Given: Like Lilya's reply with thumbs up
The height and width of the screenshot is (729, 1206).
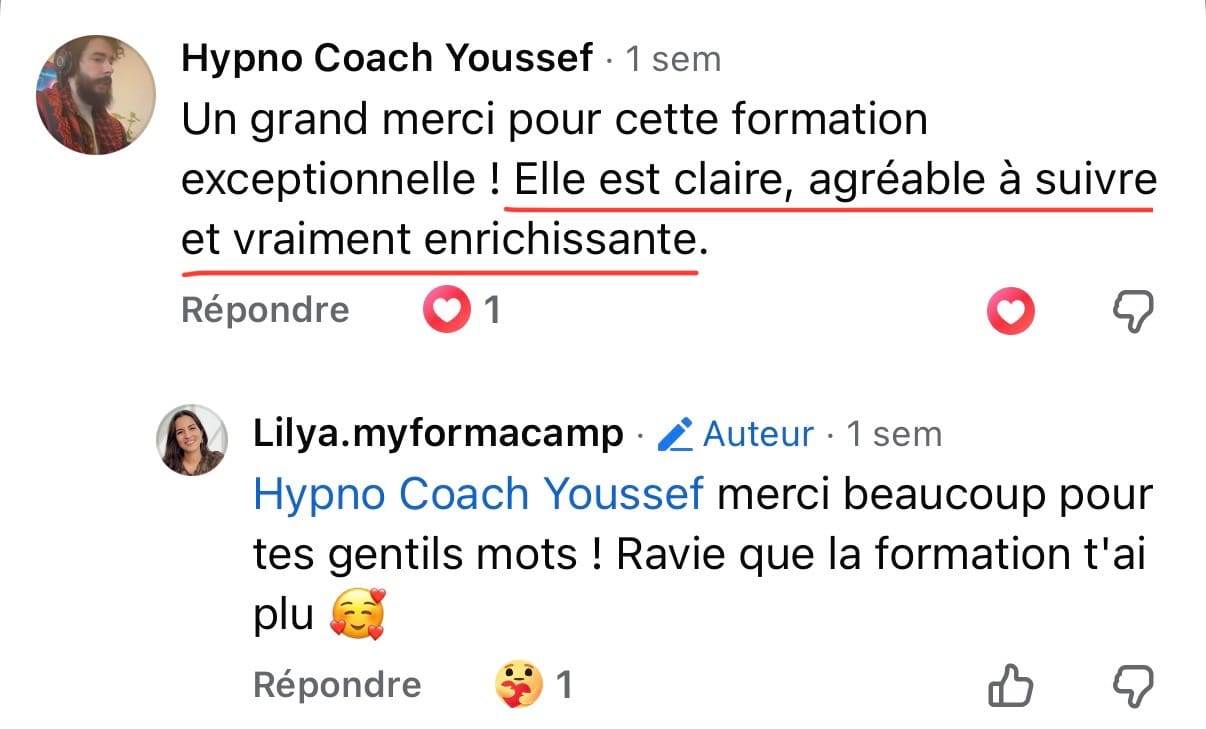Looking at the screenshot, I should click(x=1010, y=687).
